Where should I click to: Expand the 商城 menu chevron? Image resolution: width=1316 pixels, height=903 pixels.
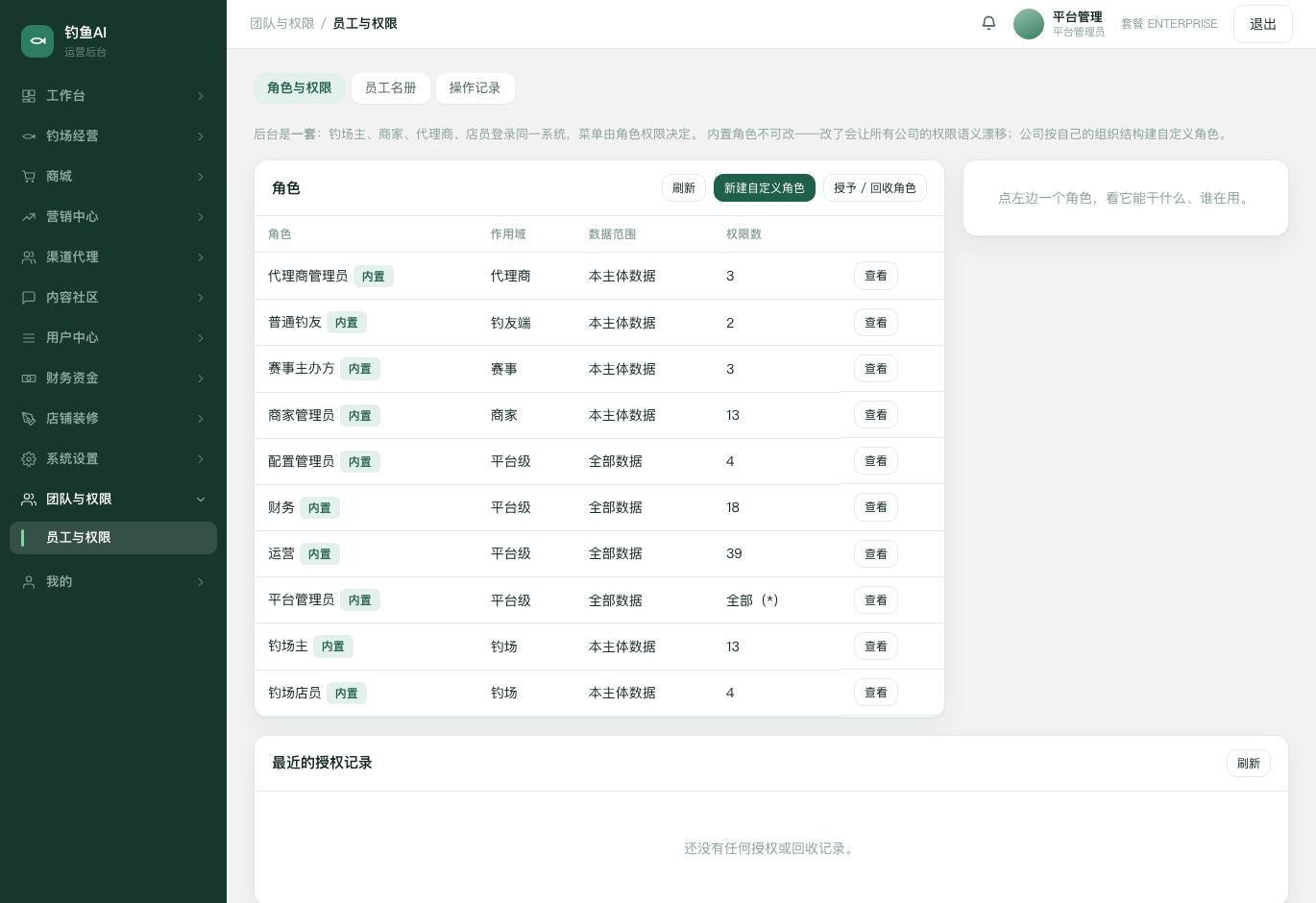click(201, 177)
